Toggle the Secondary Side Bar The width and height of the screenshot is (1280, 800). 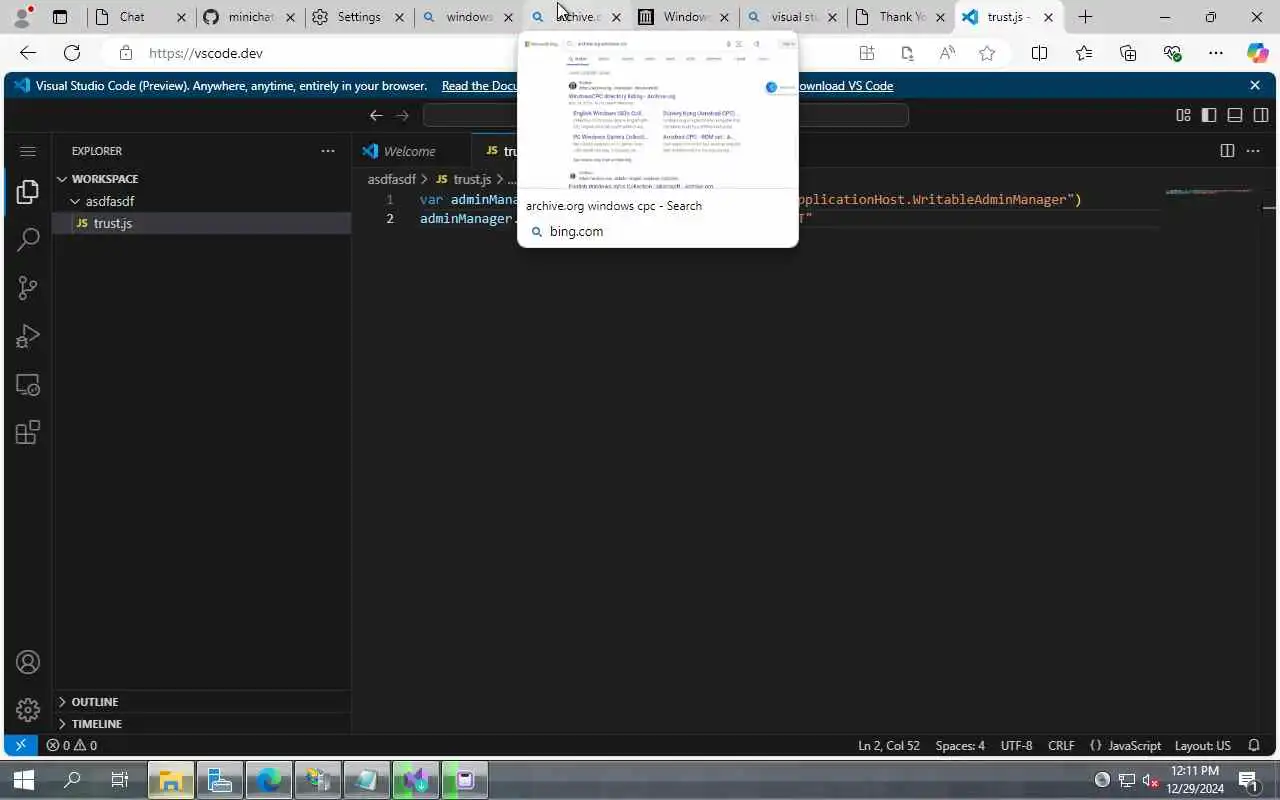click(x=1261, y=115)
